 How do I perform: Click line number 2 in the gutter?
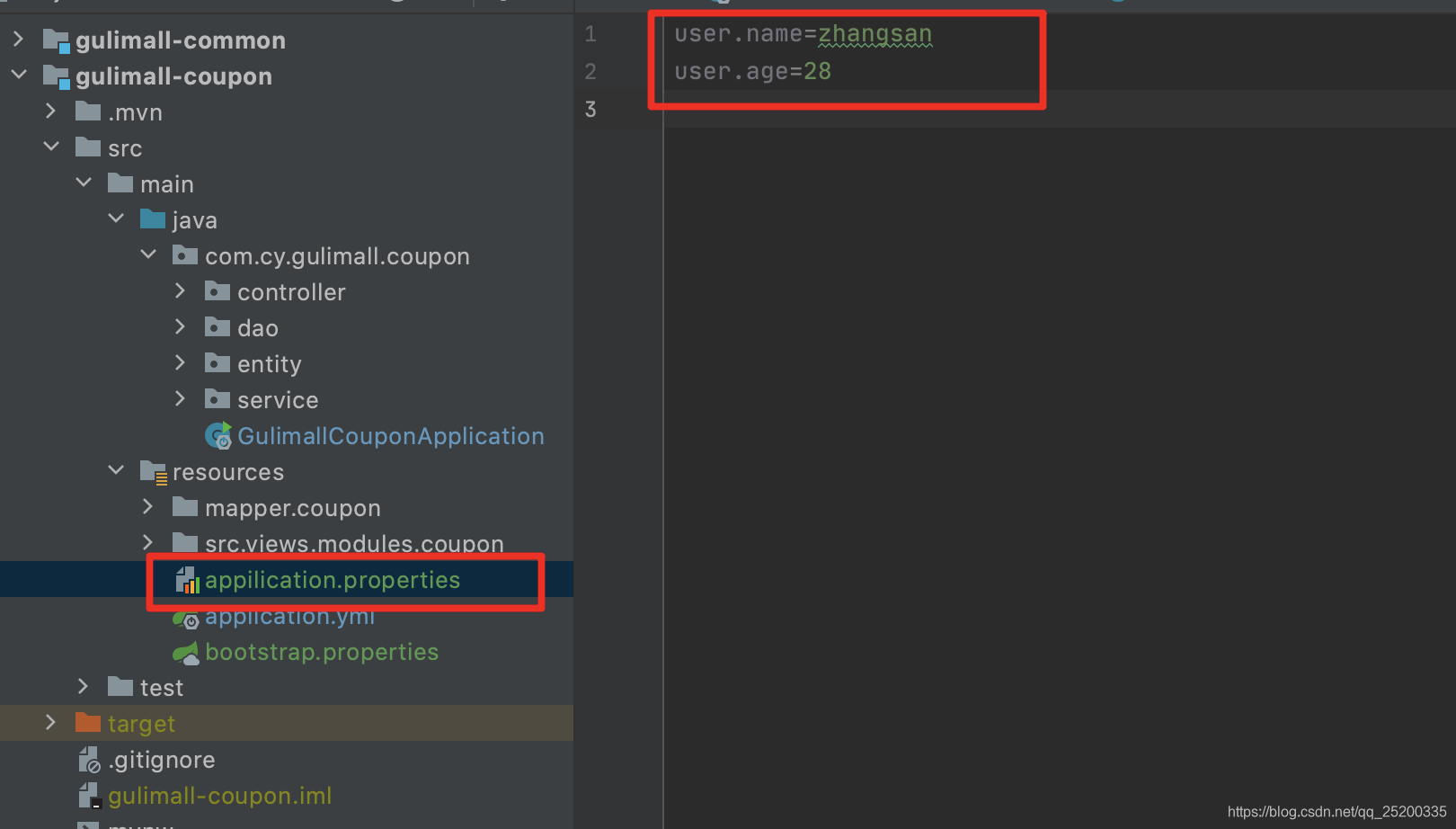pos(590,72)
